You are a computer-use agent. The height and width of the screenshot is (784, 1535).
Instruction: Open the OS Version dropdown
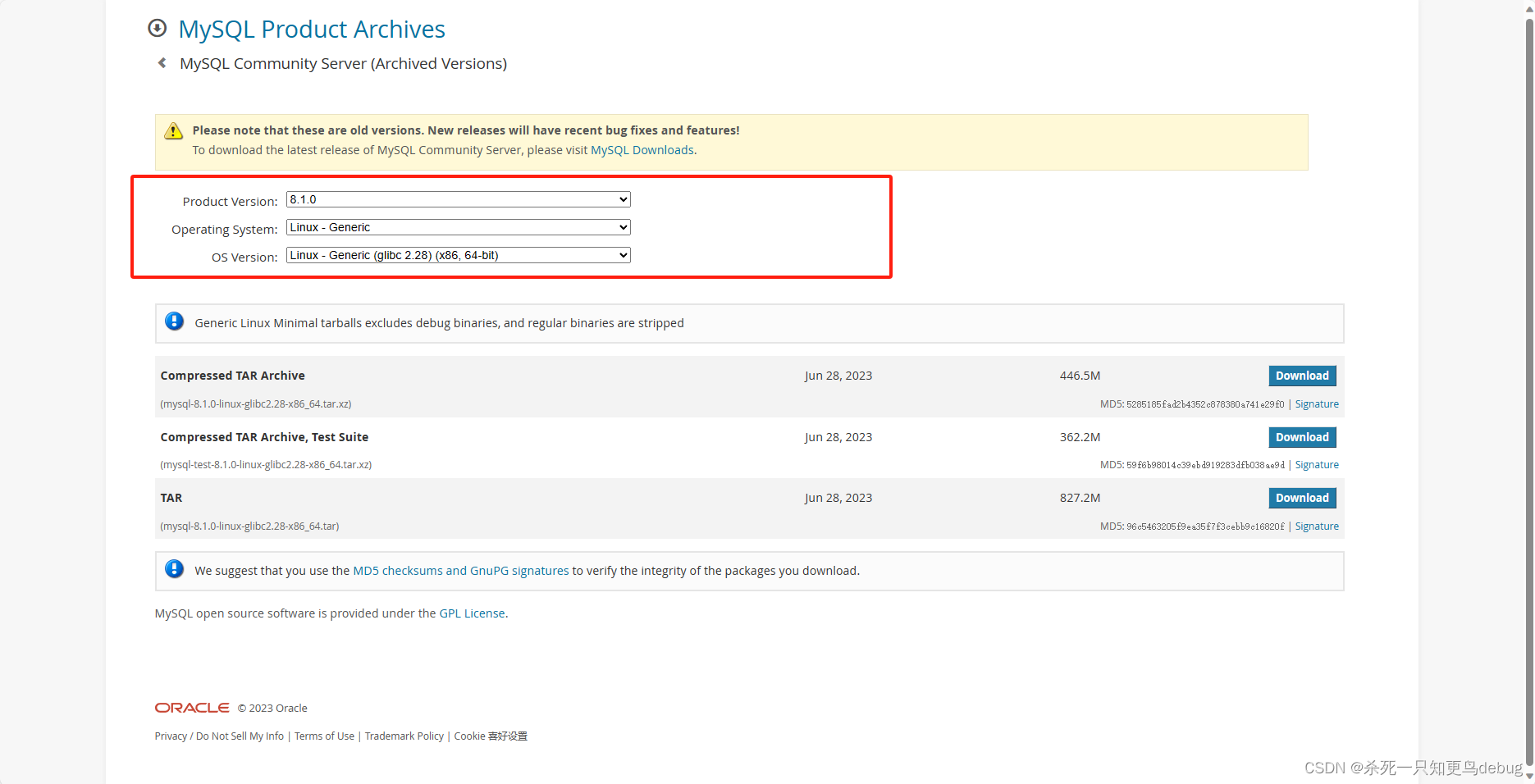pos(459,255)
